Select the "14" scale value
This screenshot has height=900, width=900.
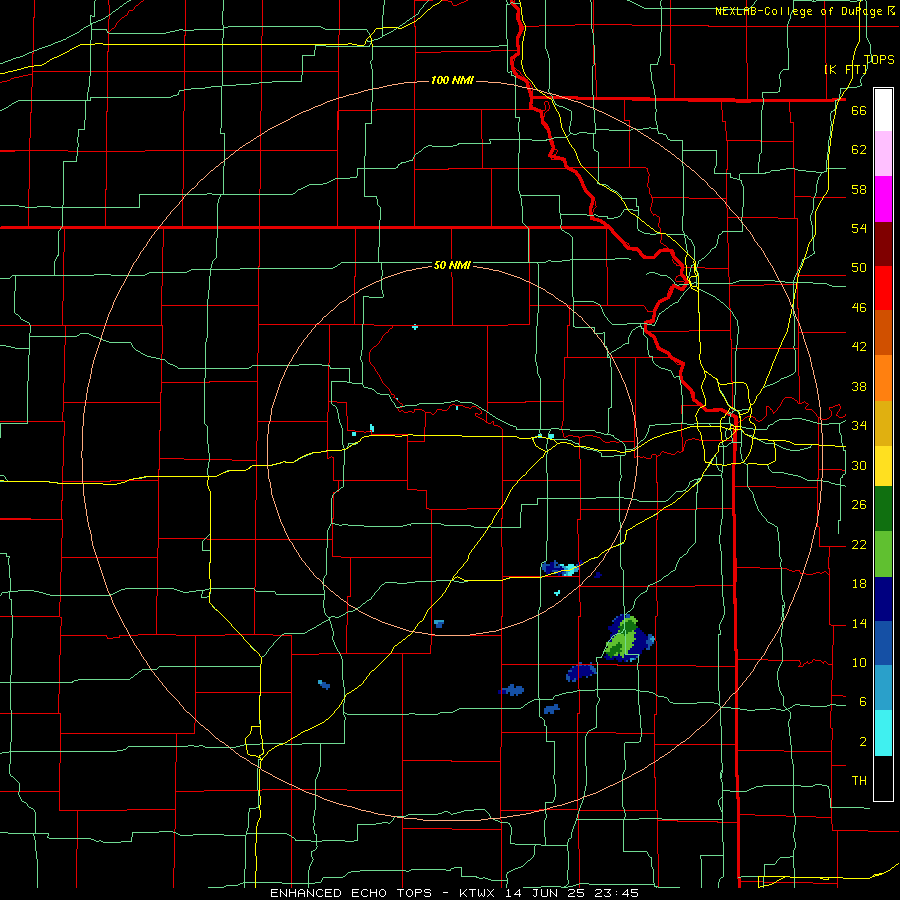coord(859,623)
